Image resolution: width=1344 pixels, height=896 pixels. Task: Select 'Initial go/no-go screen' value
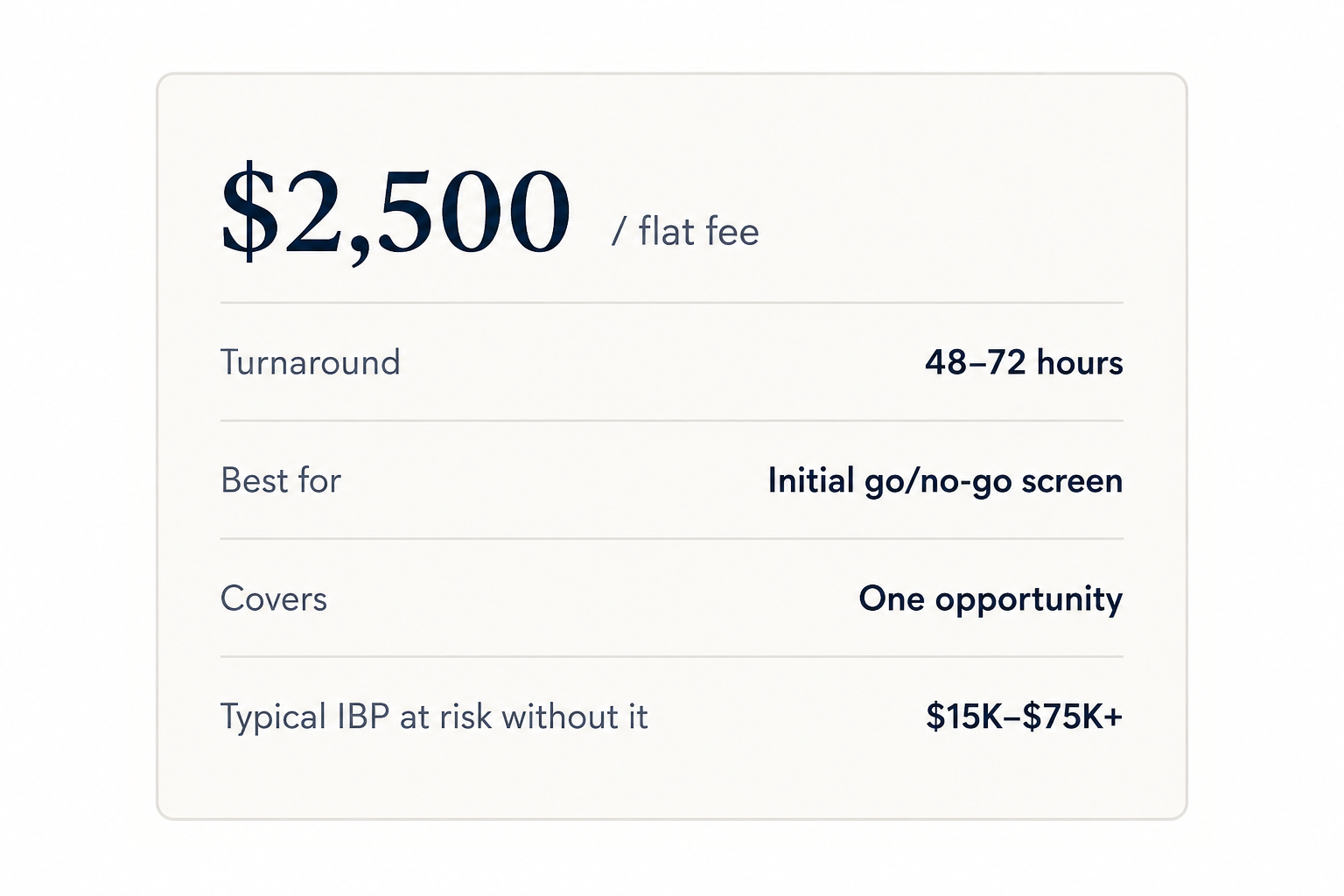pyautogui.click(x=945, y=481)
